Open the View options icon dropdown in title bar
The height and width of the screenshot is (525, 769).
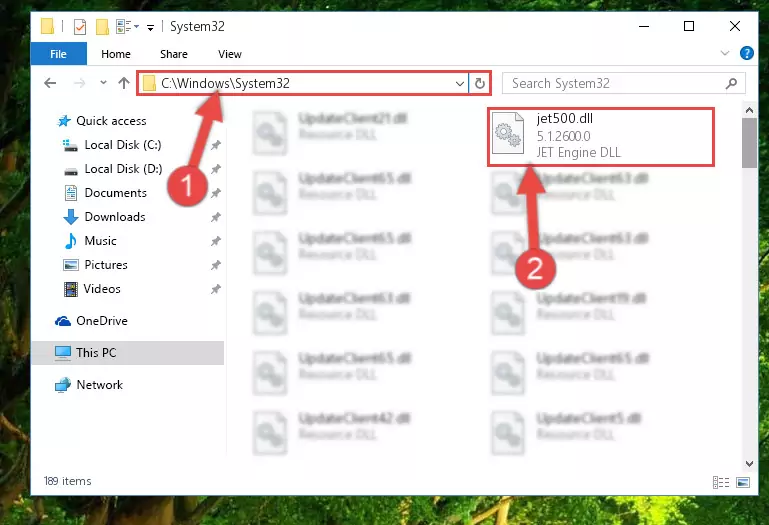click(128, 26)
